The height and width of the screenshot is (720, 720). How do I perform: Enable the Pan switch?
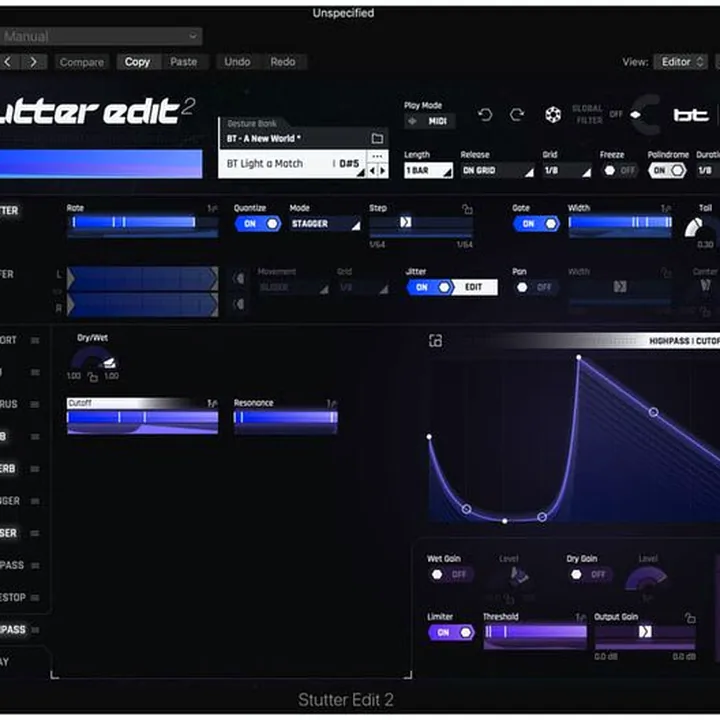pyautogui.click(x=535, y=287)
